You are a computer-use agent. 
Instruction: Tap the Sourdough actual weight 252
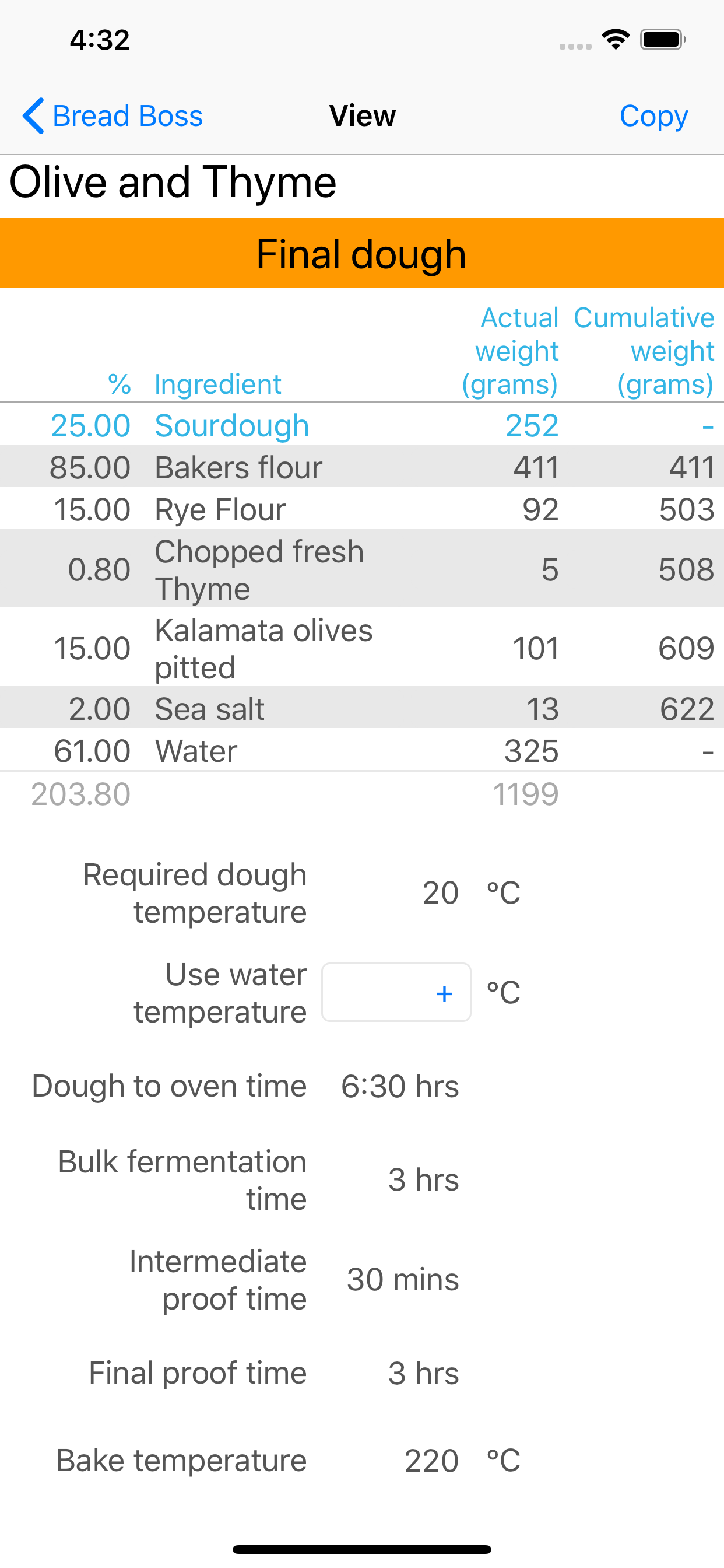coord(531,425)
